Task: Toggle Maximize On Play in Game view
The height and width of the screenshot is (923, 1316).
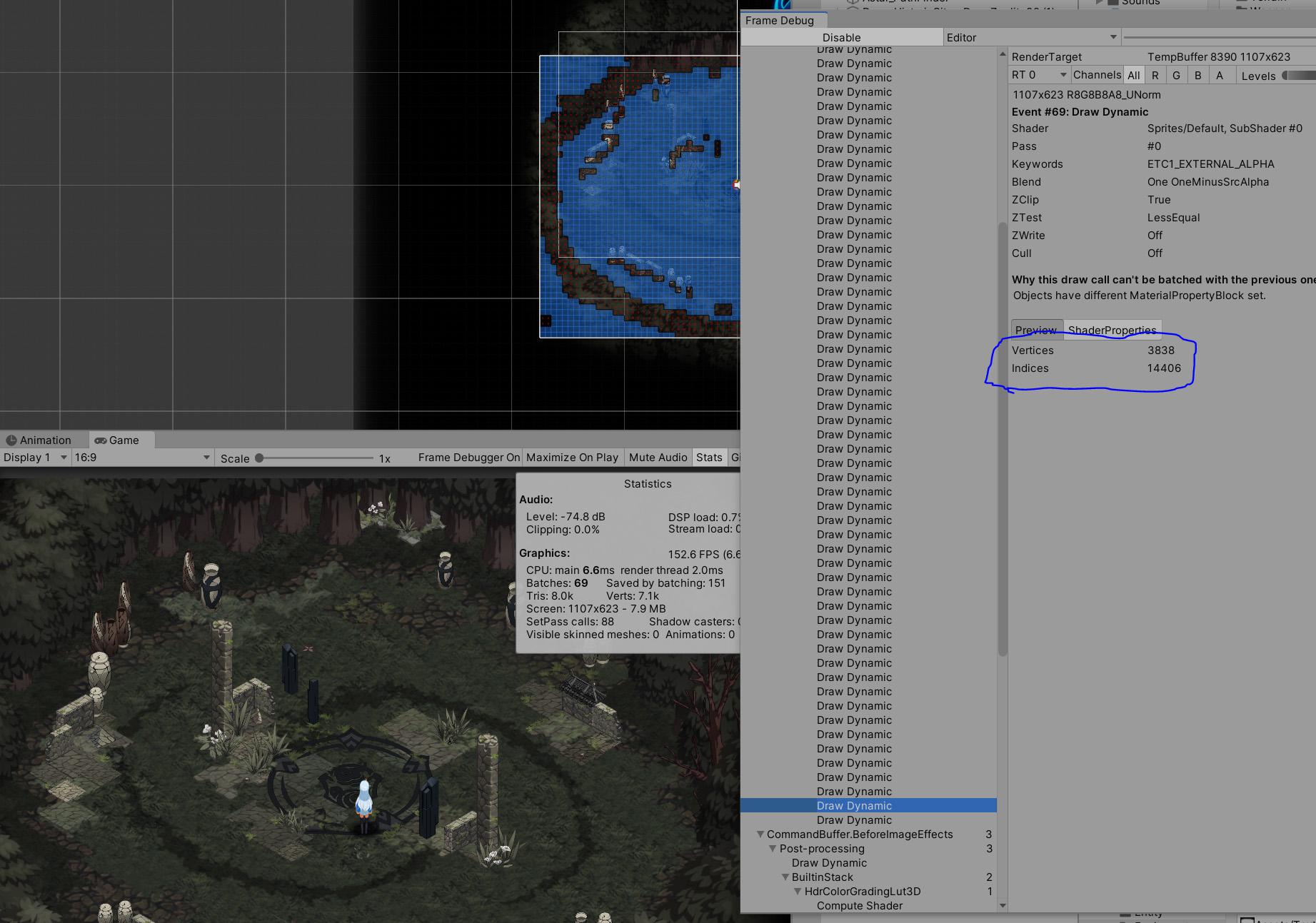Action: pos(572,458)
